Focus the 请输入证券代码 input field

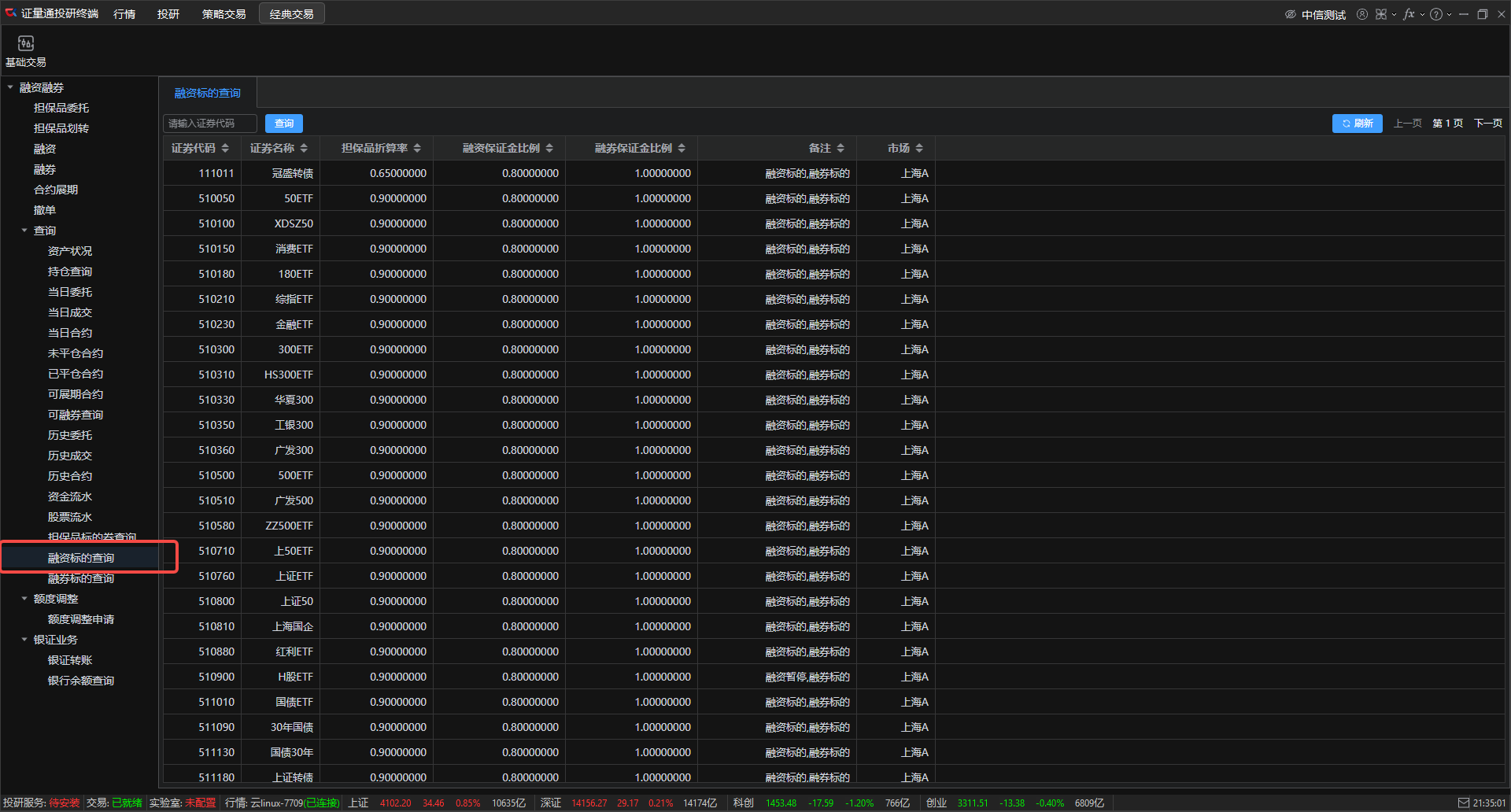click(x=209, y=124)
